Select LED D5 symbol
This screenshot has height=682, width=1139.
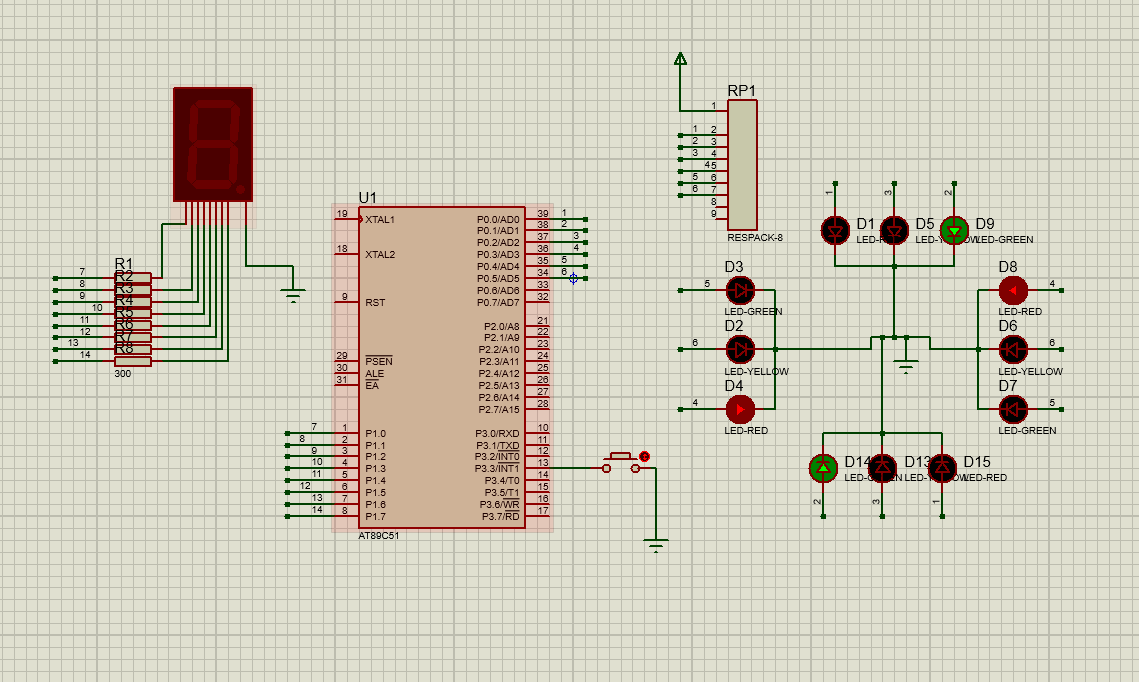point(894,231)
